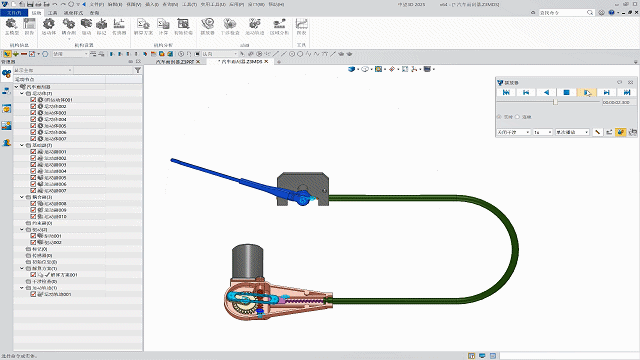Click the highlighted orange icon in player bottom row
This screenshot has height=360, width=640.
point(620,132)
